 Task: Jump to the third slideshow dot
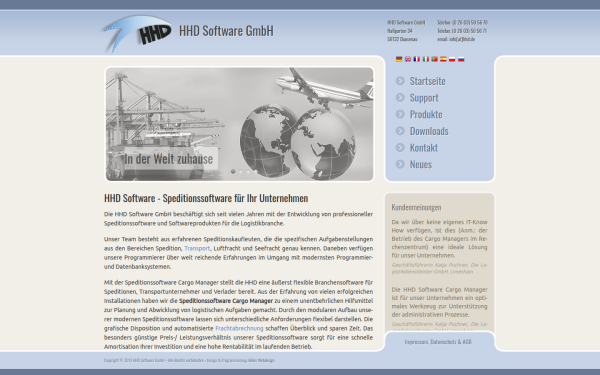248,171
